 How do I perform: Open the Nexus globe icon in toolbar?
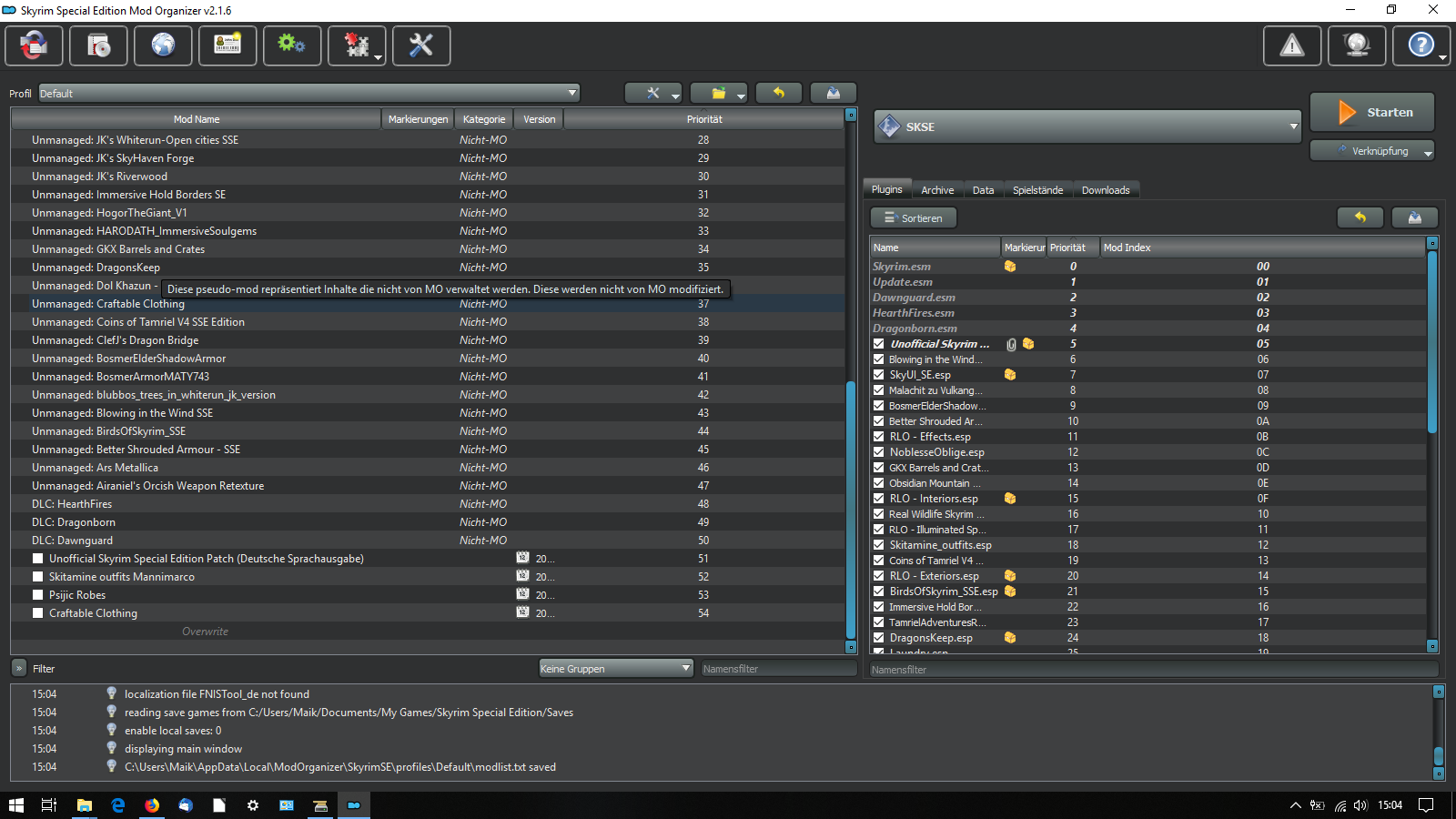(x=163, y=45)
